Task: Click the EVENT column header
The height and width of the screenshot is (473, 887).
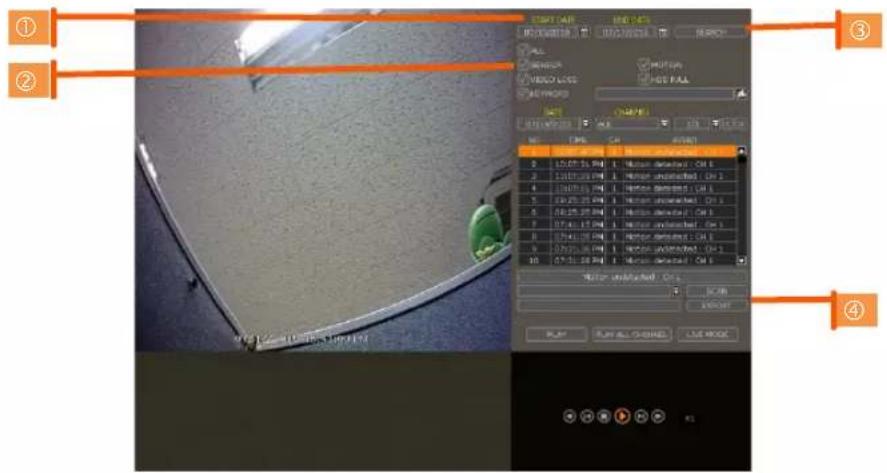Action: click(x=684, y=140)
